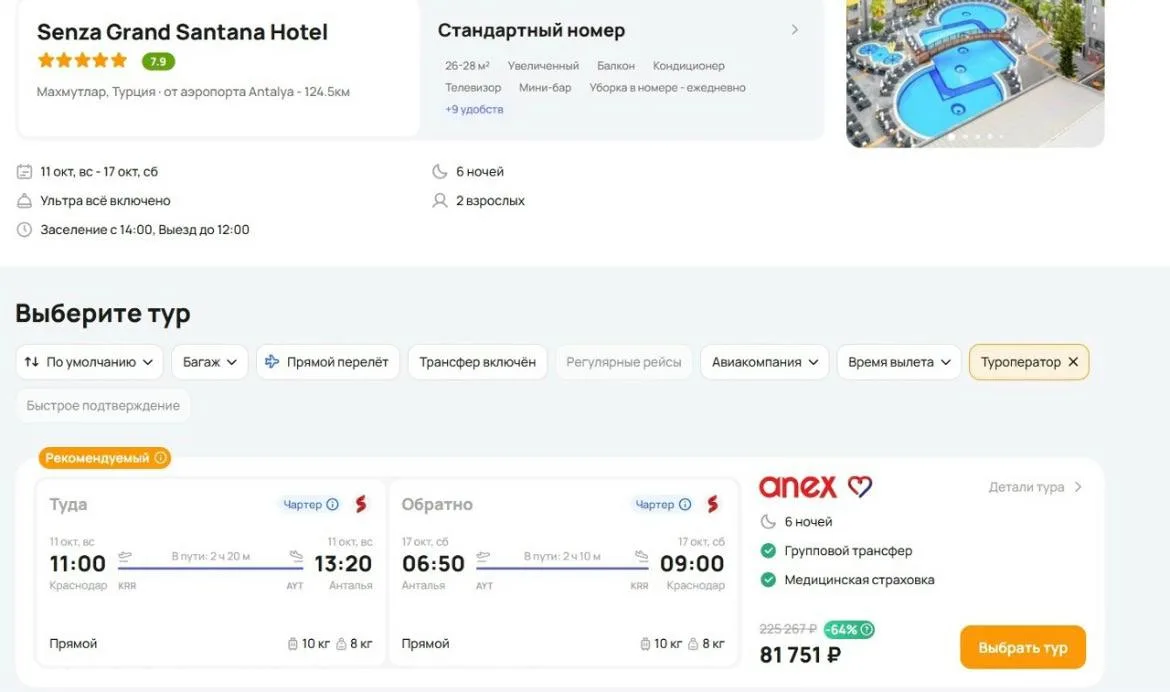The height and width of the screenshot is (692, 1170).
Task: Click the landing icon by 09:00 arrival
Action: click(x=642, y=556)
